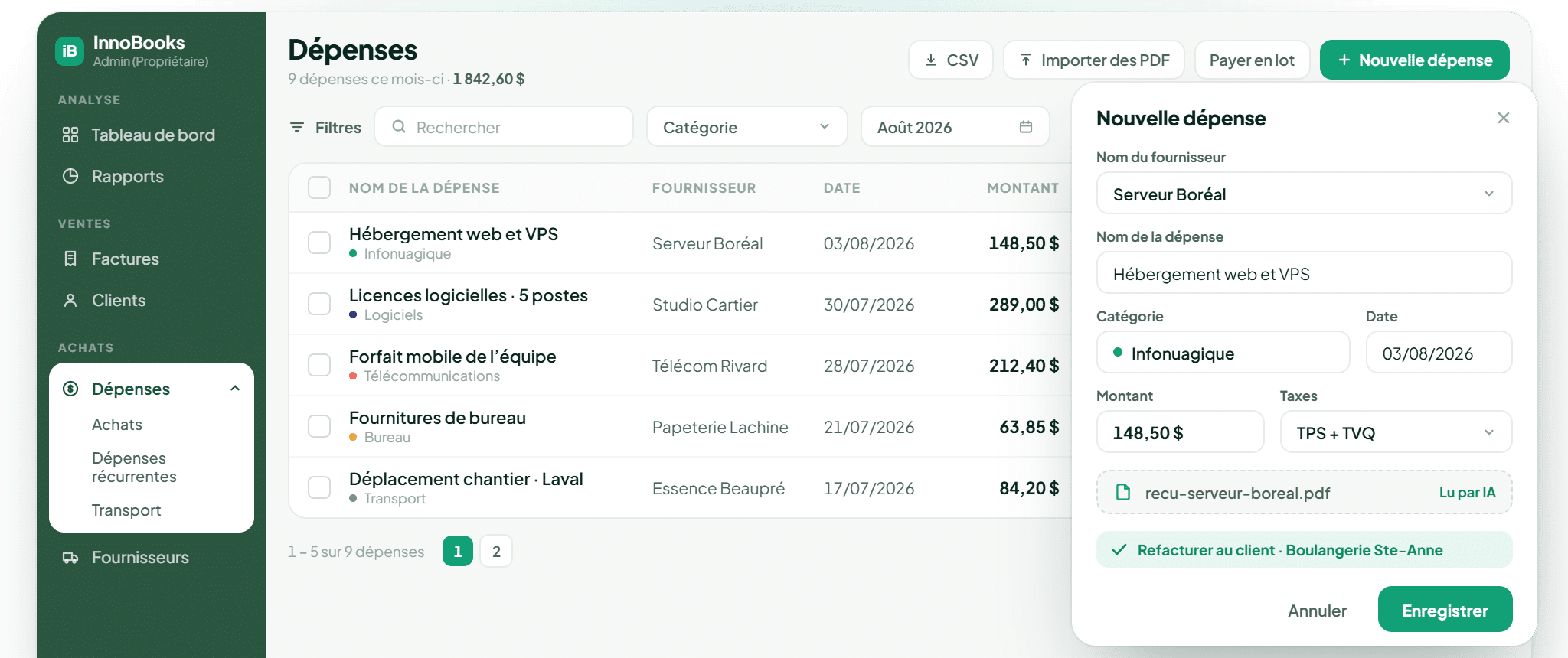This screenshot has height=658, width=1568.
Task: Open the Catégorie filter dropdown
Action: 746,127
